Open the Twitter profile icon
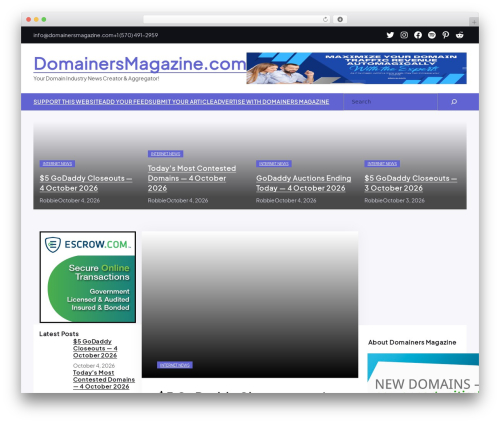Image resolution: width=500 pixels, height=423 pixels. click(390, 35)
